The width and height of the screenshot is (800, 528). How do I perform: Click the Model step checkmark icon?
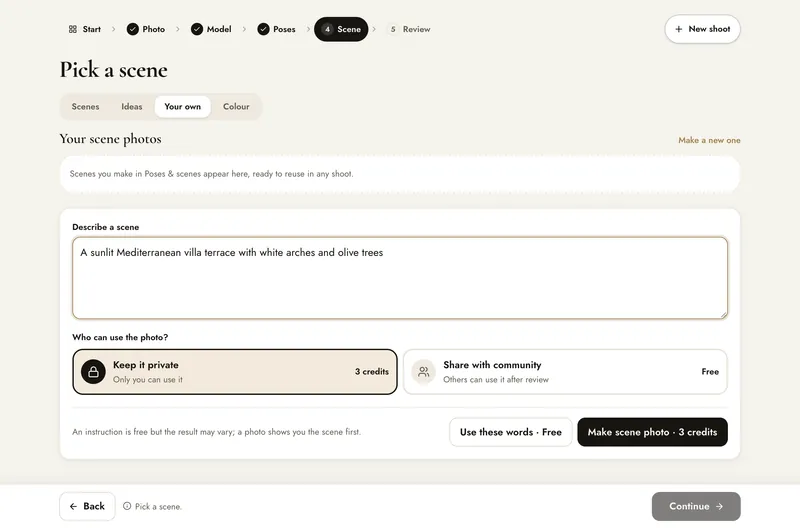(197, 29)
